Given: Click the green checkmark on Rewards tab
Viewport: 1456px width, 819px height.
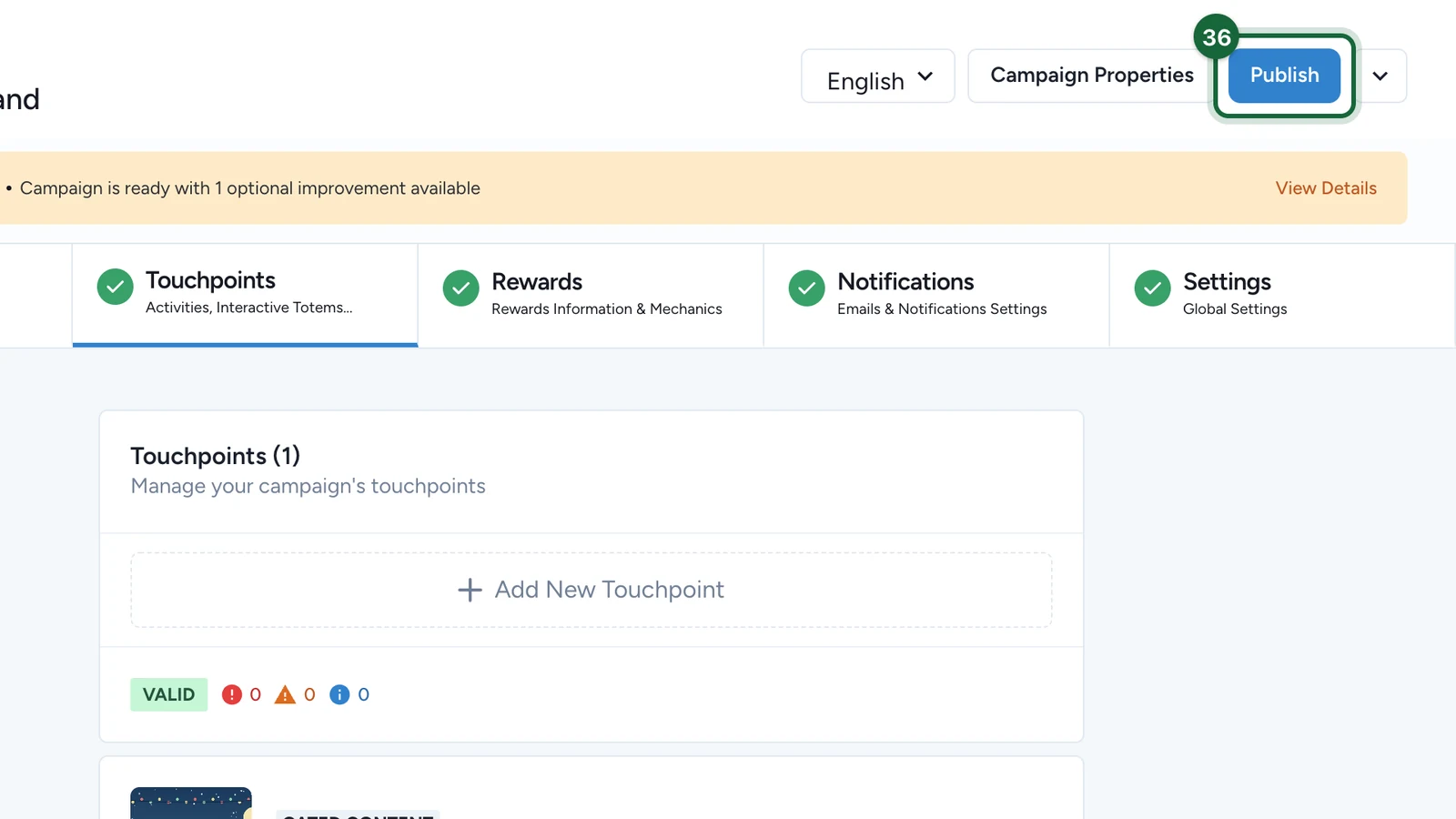Looking at the screenshot, I should click(x=460, y=288).
